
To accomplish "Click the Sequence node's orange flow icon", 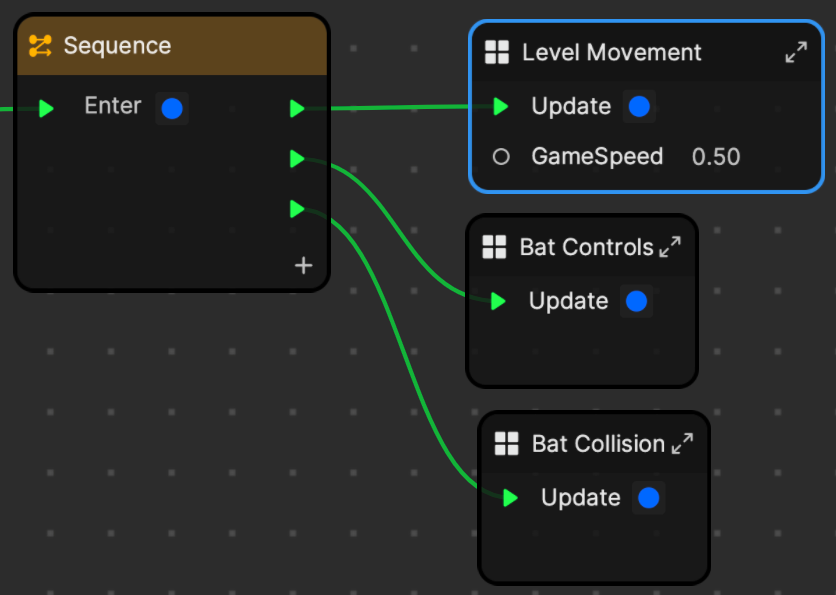I will pos(40,46).
